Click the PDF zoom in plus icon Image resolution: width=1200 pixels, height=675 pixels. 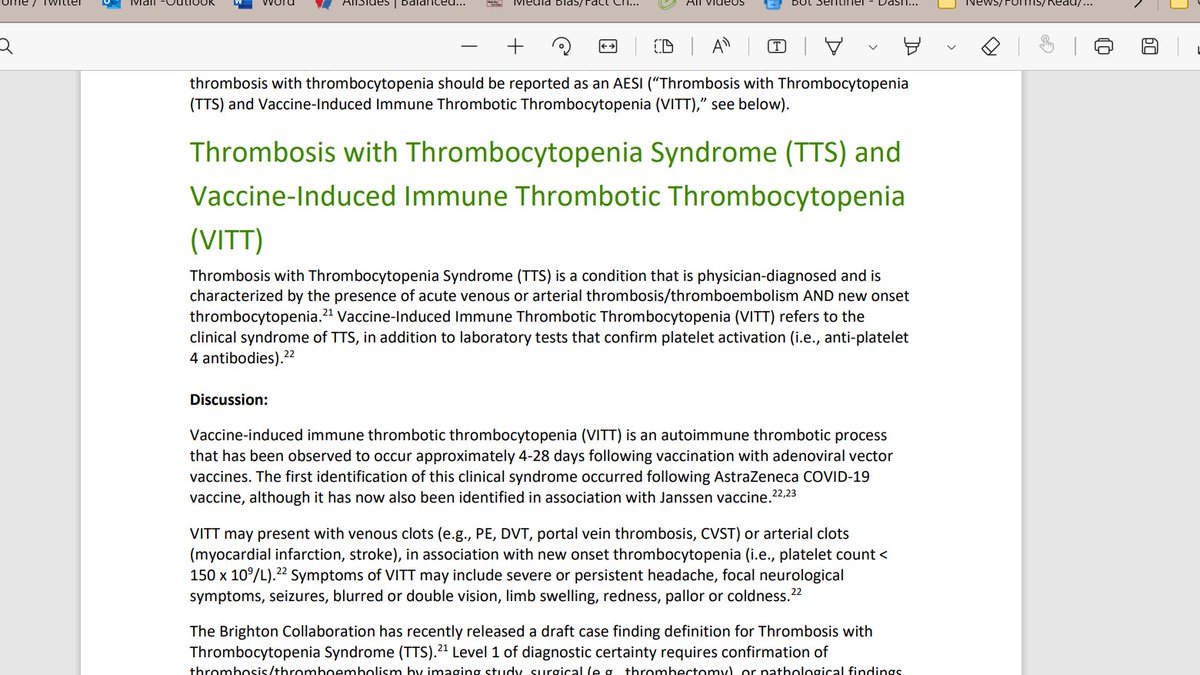coord(515,46)
